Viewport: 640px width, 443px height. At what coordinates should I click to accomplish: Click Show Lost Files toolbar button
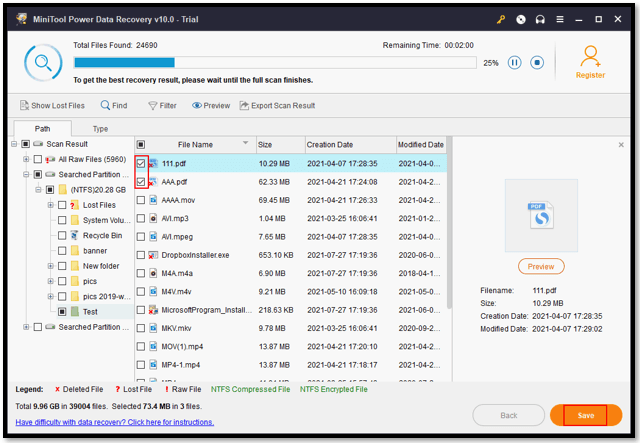[x=52, y=105]
